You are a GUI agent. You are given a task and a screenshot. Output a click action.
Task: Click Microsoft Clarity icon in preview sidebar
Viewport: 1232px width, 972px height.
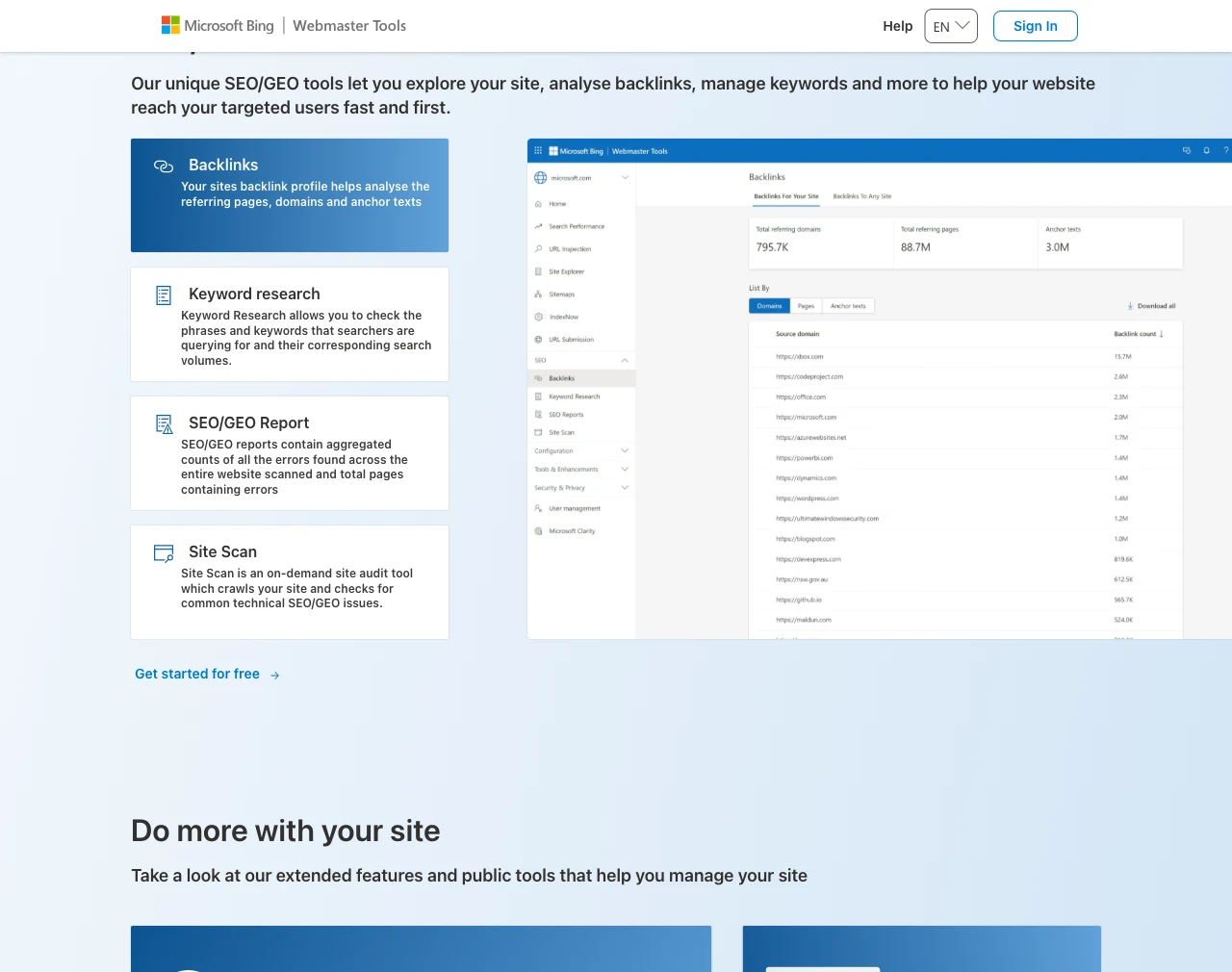pos(538,531)
